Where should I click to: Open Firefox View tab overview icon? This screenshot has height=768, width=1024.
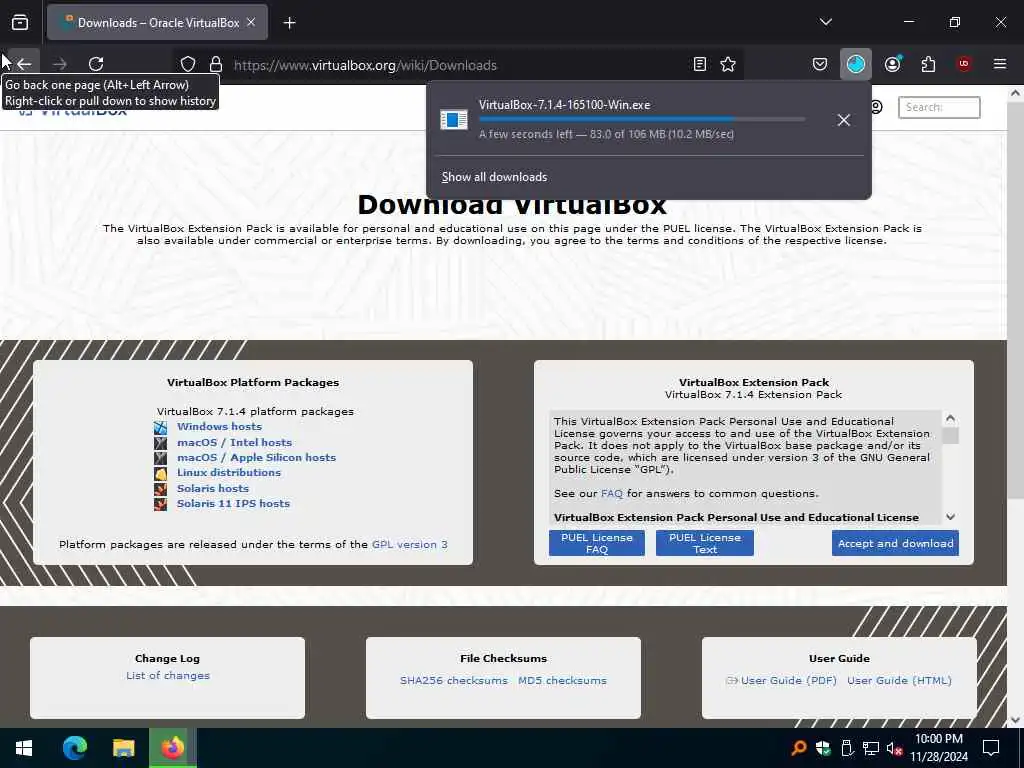(20, 23)
